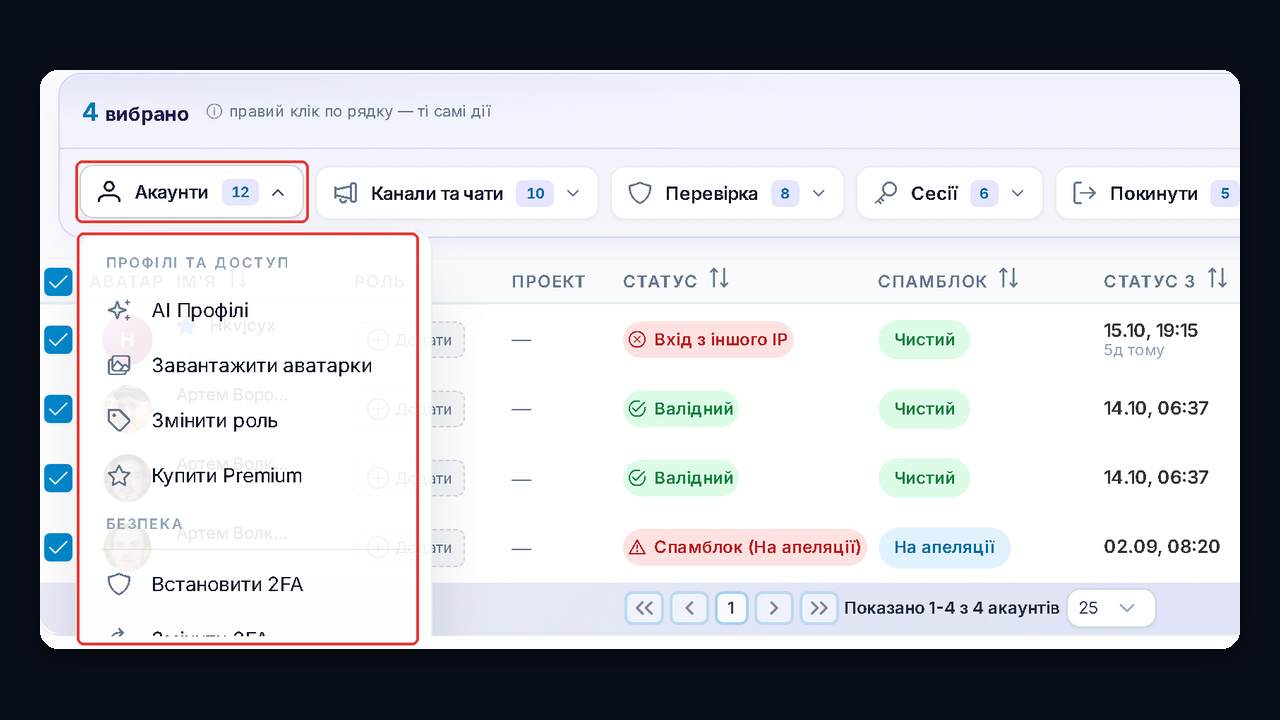The image size is (1280, 720).
Task: Click the date 02.09, 08:20
Action: pyautogui.click(x=1162, y=547)
